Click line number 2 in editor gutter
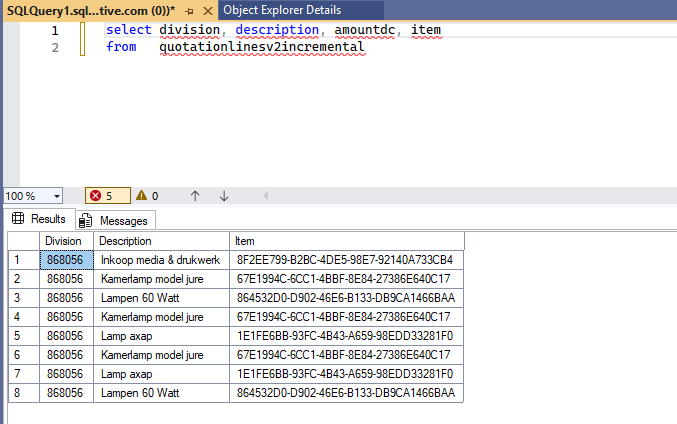The height and width of the screenshot is (424, 677). tap(55, 47)
